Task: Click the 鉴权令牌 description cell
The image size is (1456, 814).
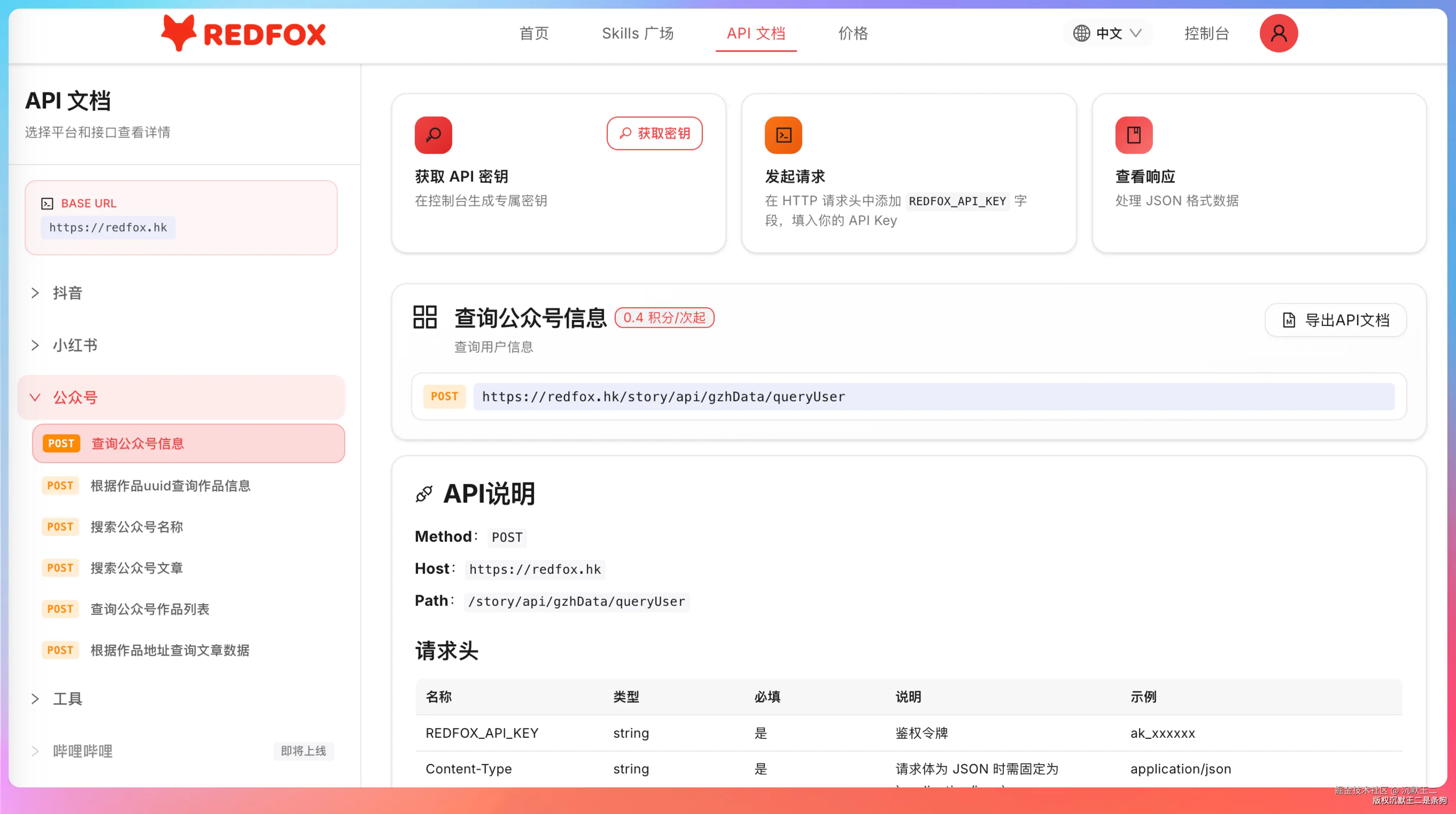Action: click(x=921, y=733)
